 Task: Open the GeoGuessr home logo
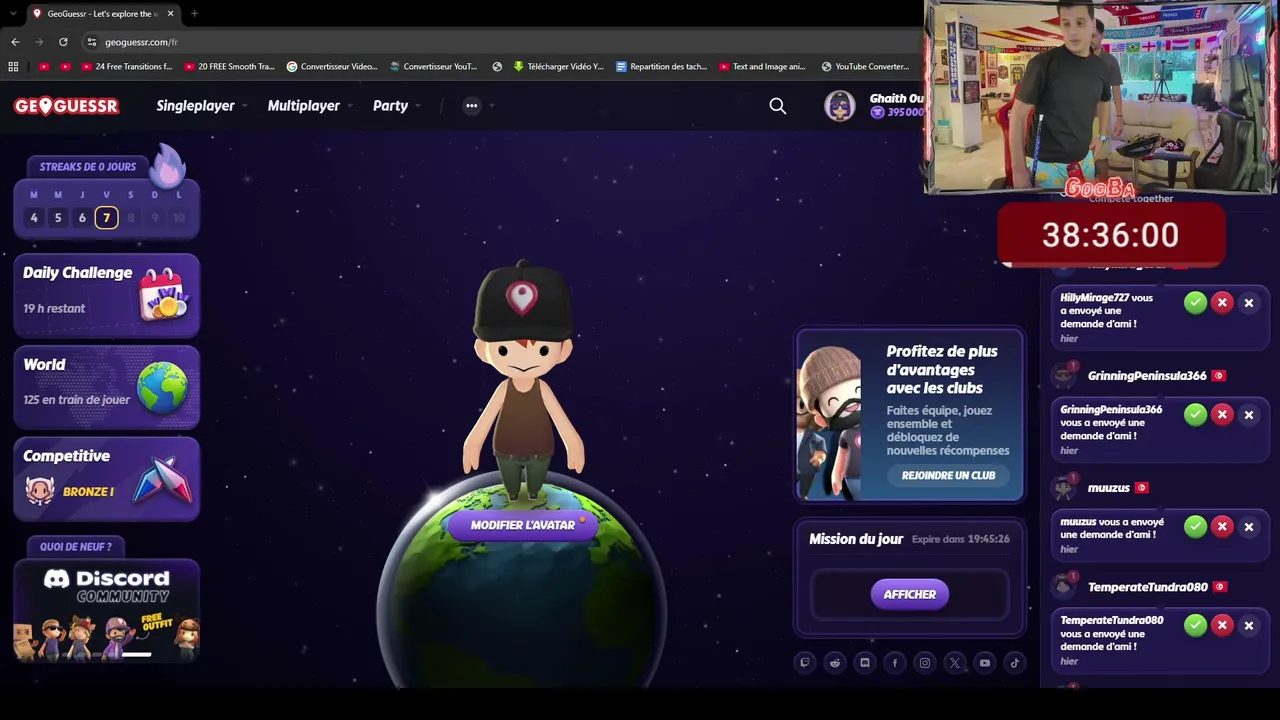point(66,106)
